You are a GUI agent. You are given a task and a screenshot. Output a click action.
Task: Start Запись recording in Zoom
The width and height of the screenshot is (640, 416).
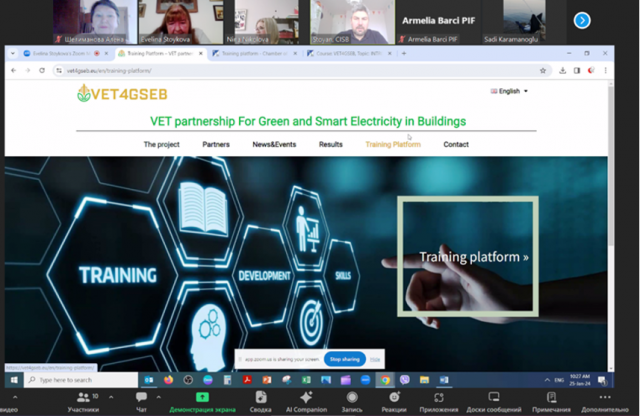352,402
